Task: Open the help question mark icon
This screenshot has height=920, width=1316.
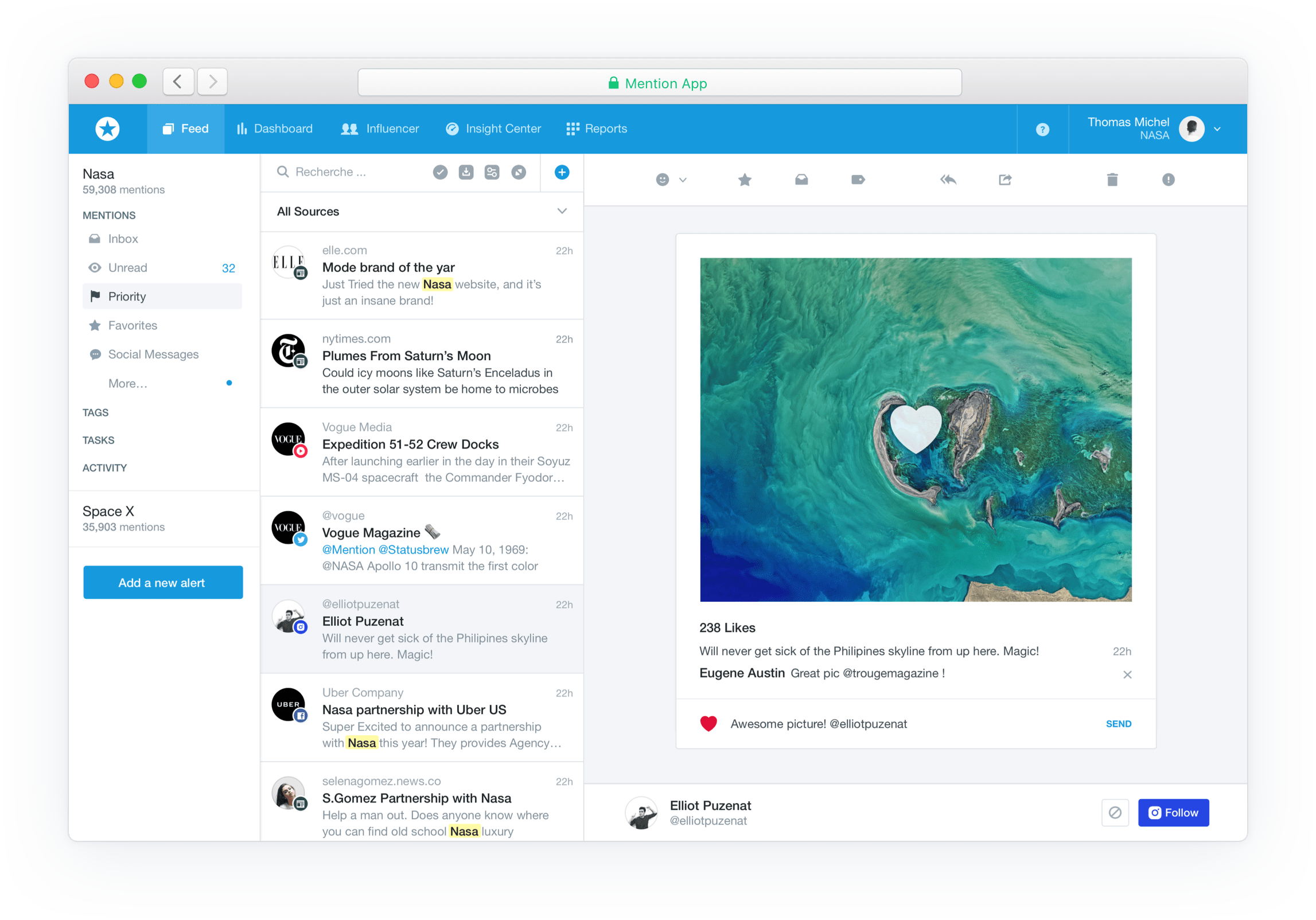Action: tap(1042, 130)
